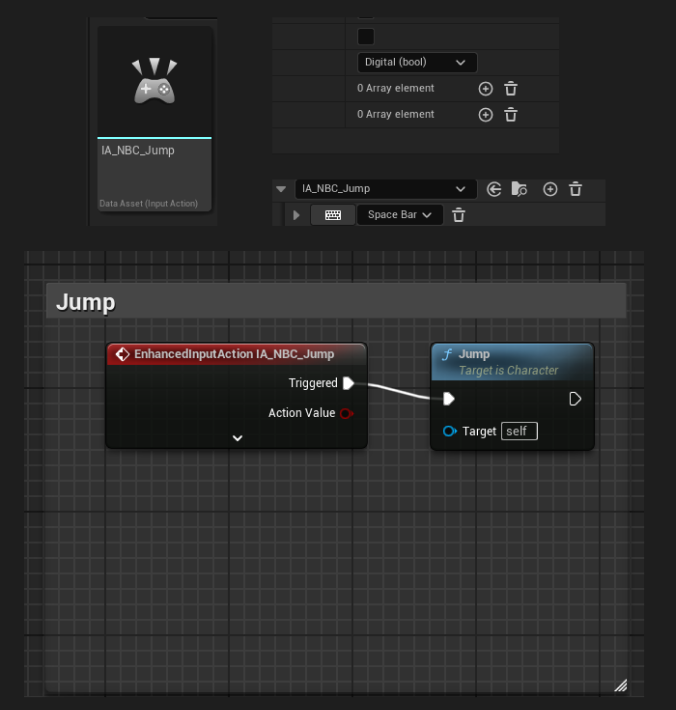Image resolution: width=676 pixels, height=710 pixels.
Task: Add element to first 0 Array element row
Action: click(485, 89)
